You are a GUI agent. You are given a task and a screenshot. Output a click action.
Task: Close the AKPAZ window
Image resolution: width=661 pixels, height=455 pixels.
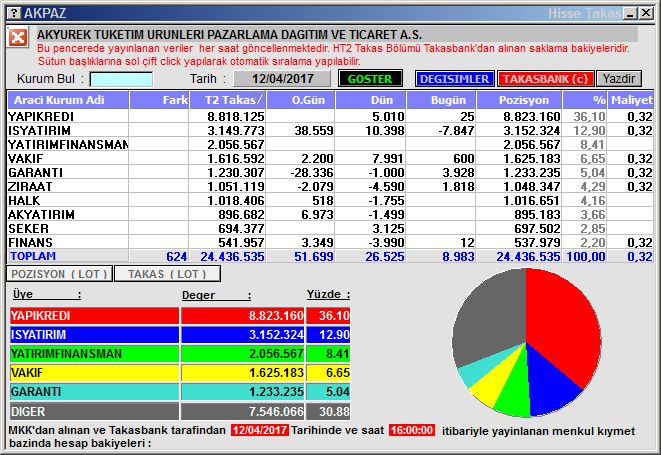coord(646,13)
